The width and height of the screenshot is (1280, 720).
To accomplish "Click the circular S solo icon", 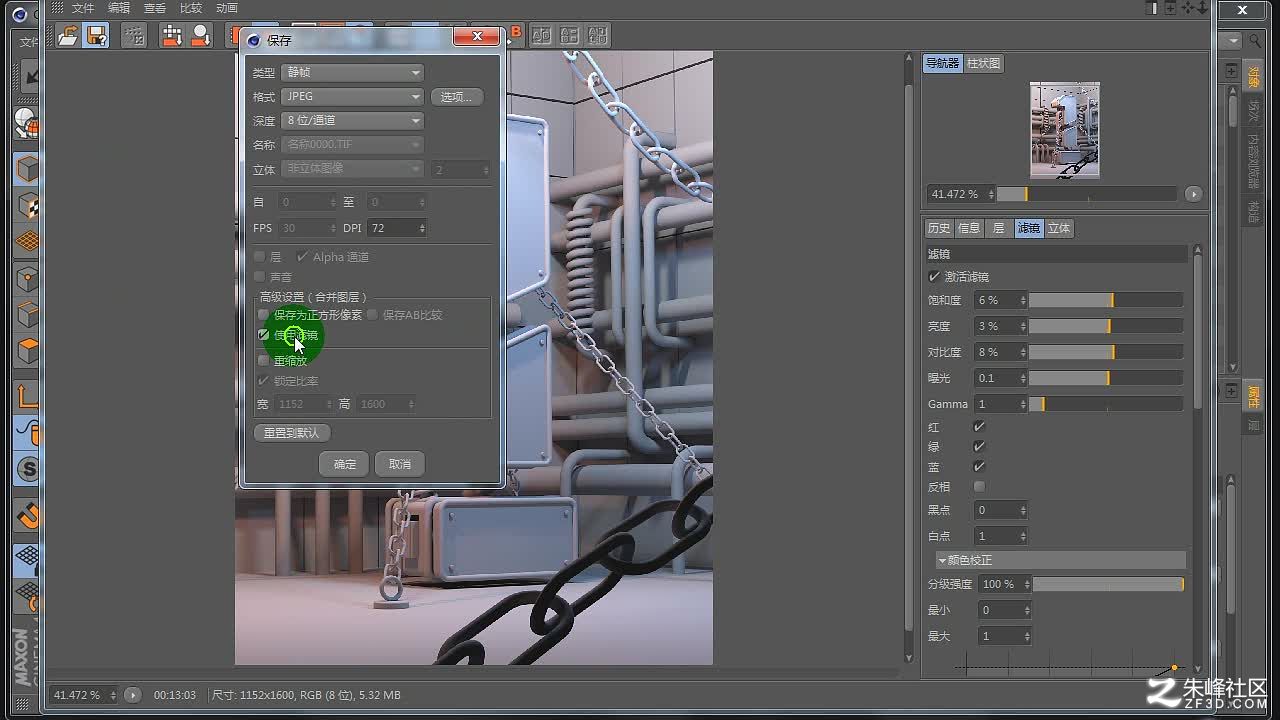I will [x=28, y=469].
